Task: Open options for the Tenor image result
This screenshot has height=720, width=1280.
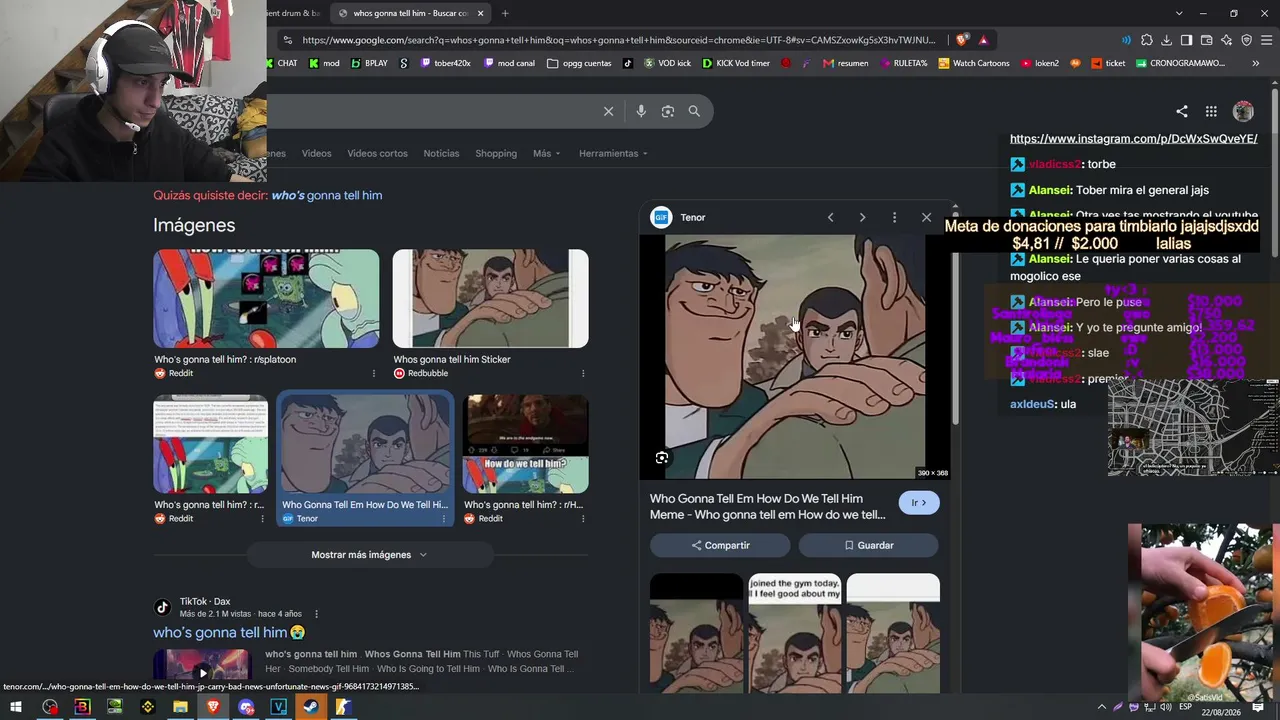Action: click(x=444, y=519)
